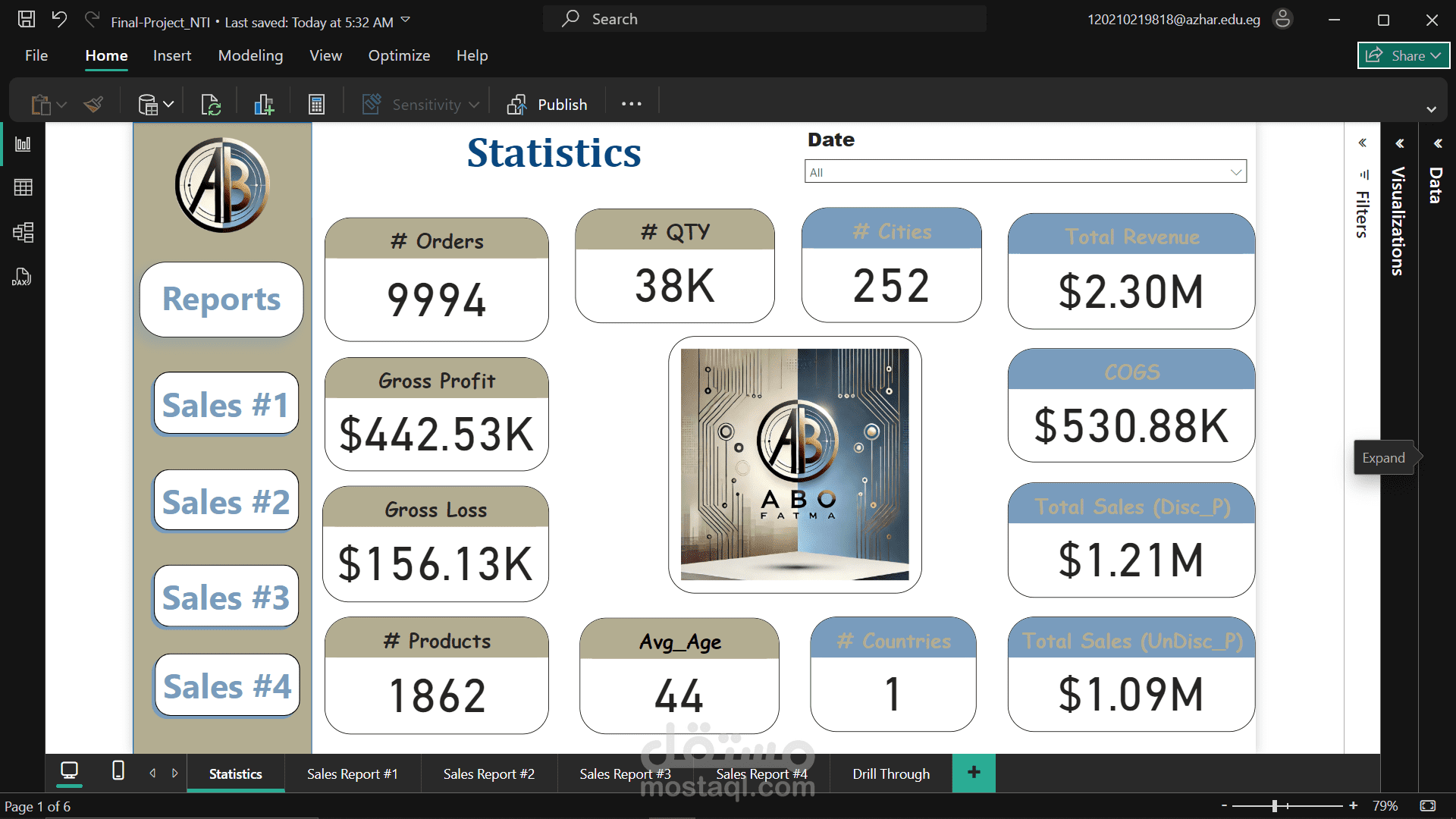
Task: Click the ABO Fatma logo thumbnail
Action: coord(795,464)
